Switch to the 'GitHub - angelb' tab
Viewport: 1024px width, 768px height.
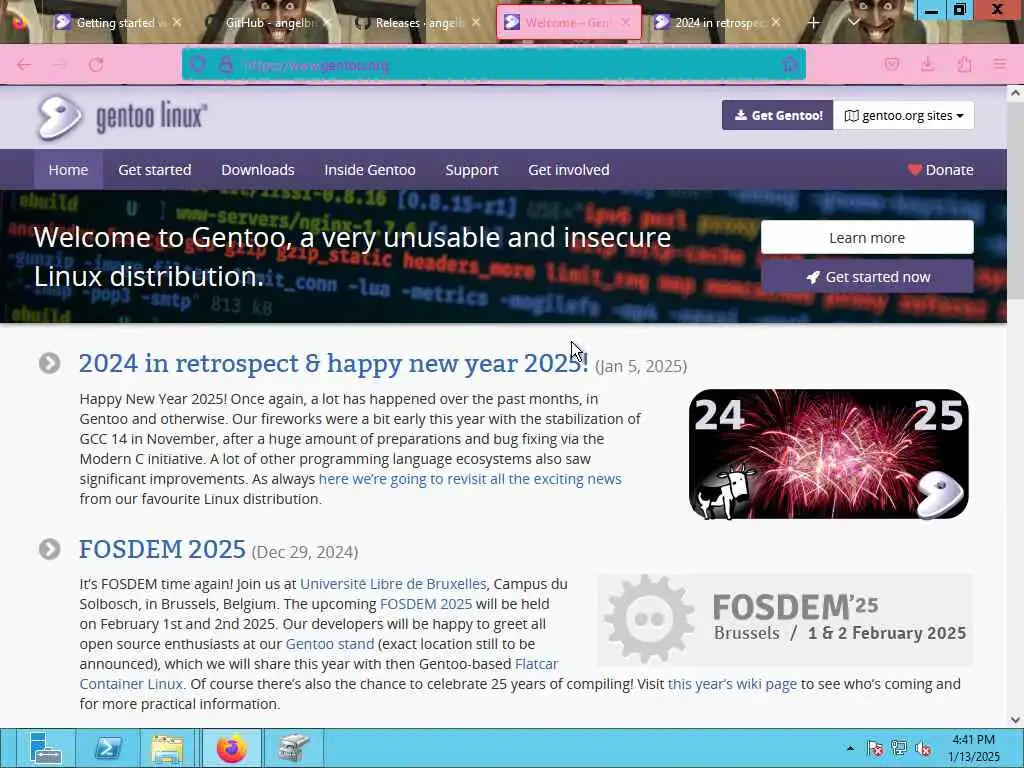[269, 23]
